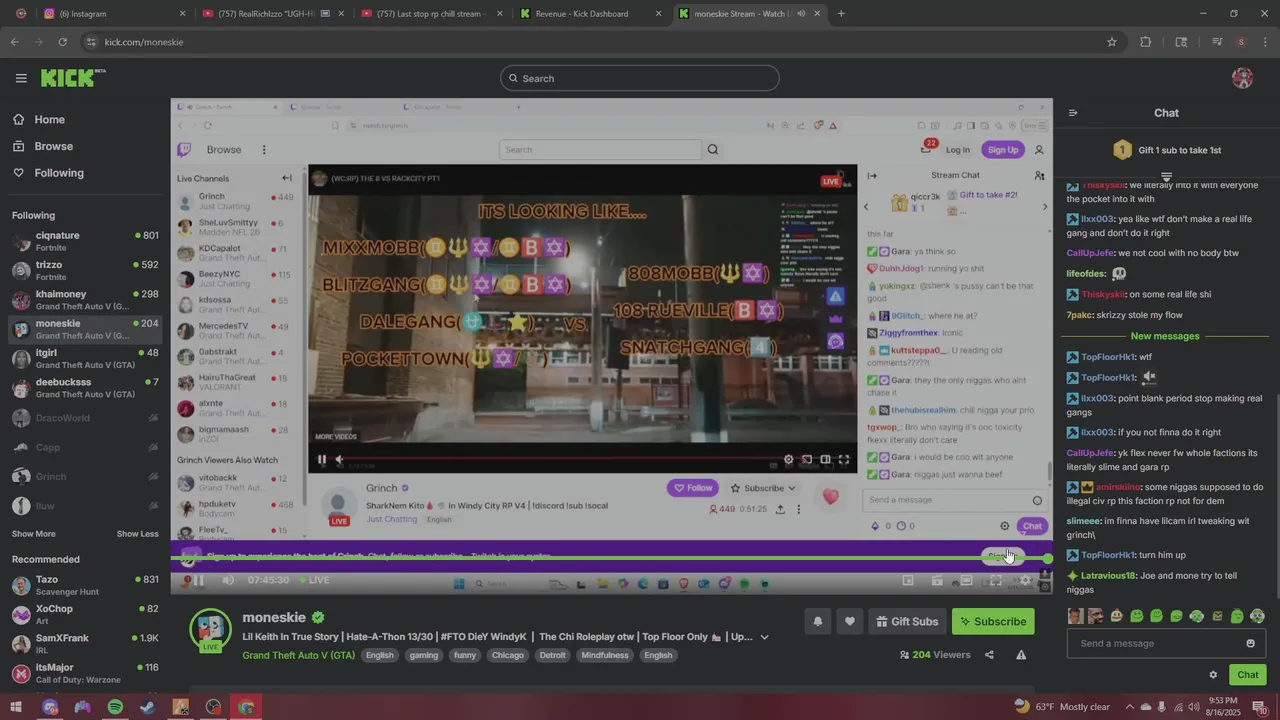Click the gaming tag
Viewport: 1280px width, 720px height.
click(424, 655)
